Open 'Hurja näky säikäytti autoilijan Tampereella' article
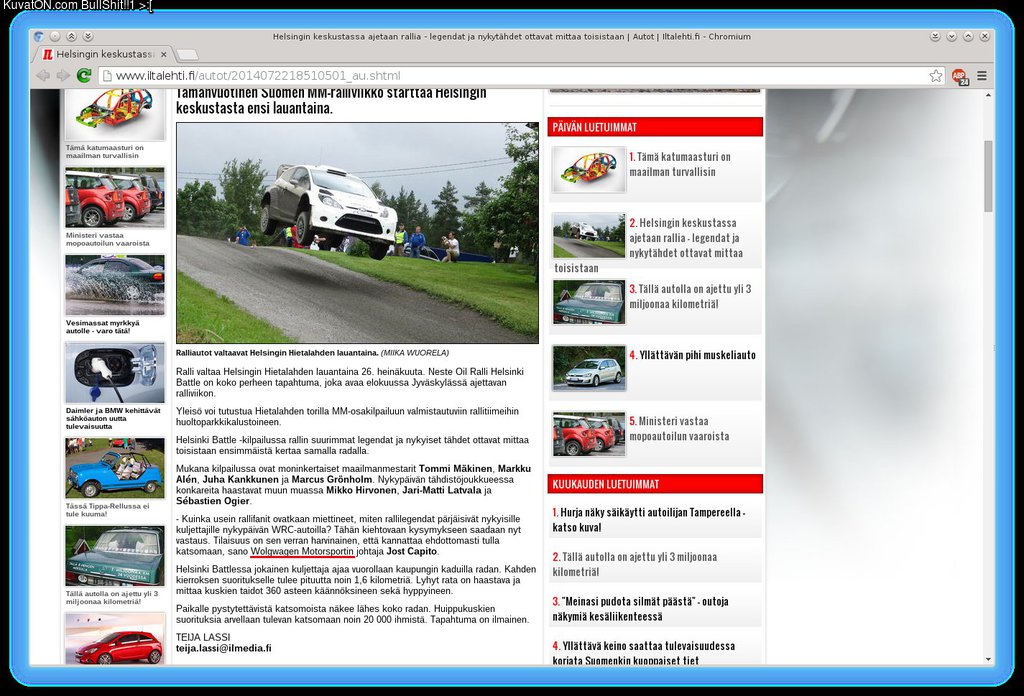Image resolution: width=1024 pixels, height=696 pixels. pos(648,519)
